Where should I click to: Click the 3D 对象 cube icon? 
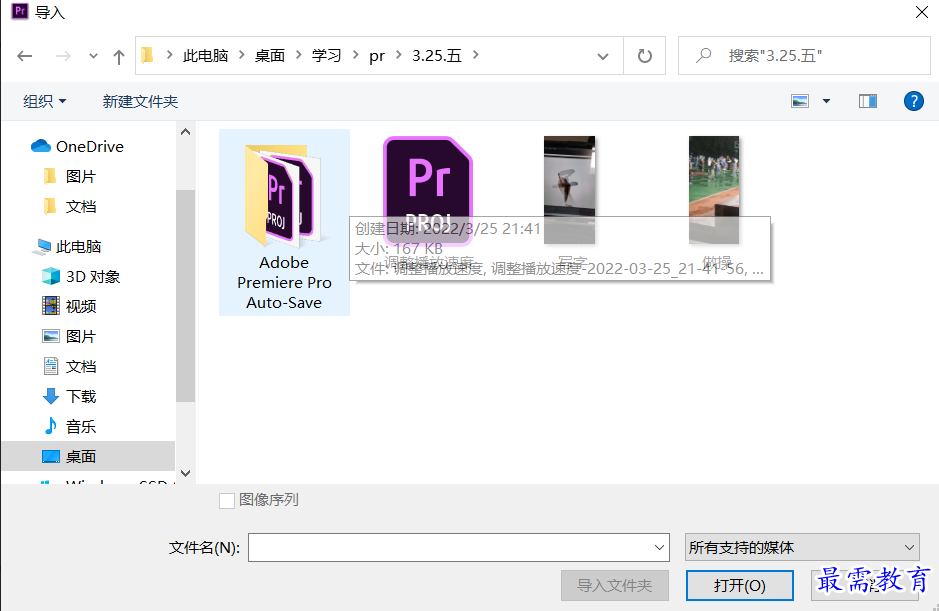click(x=51, y=276)
